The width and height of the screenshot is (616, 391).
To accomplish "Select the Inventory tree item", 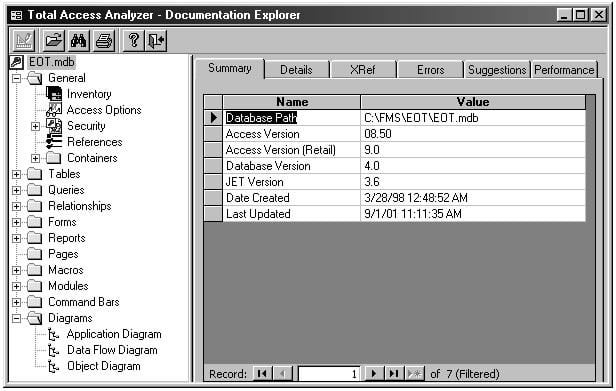I will pos(89,94).
